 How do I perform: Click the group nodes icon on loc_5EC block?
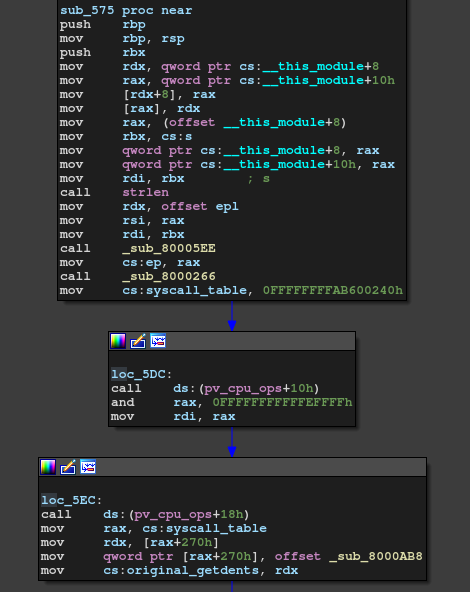pos(88,467)
